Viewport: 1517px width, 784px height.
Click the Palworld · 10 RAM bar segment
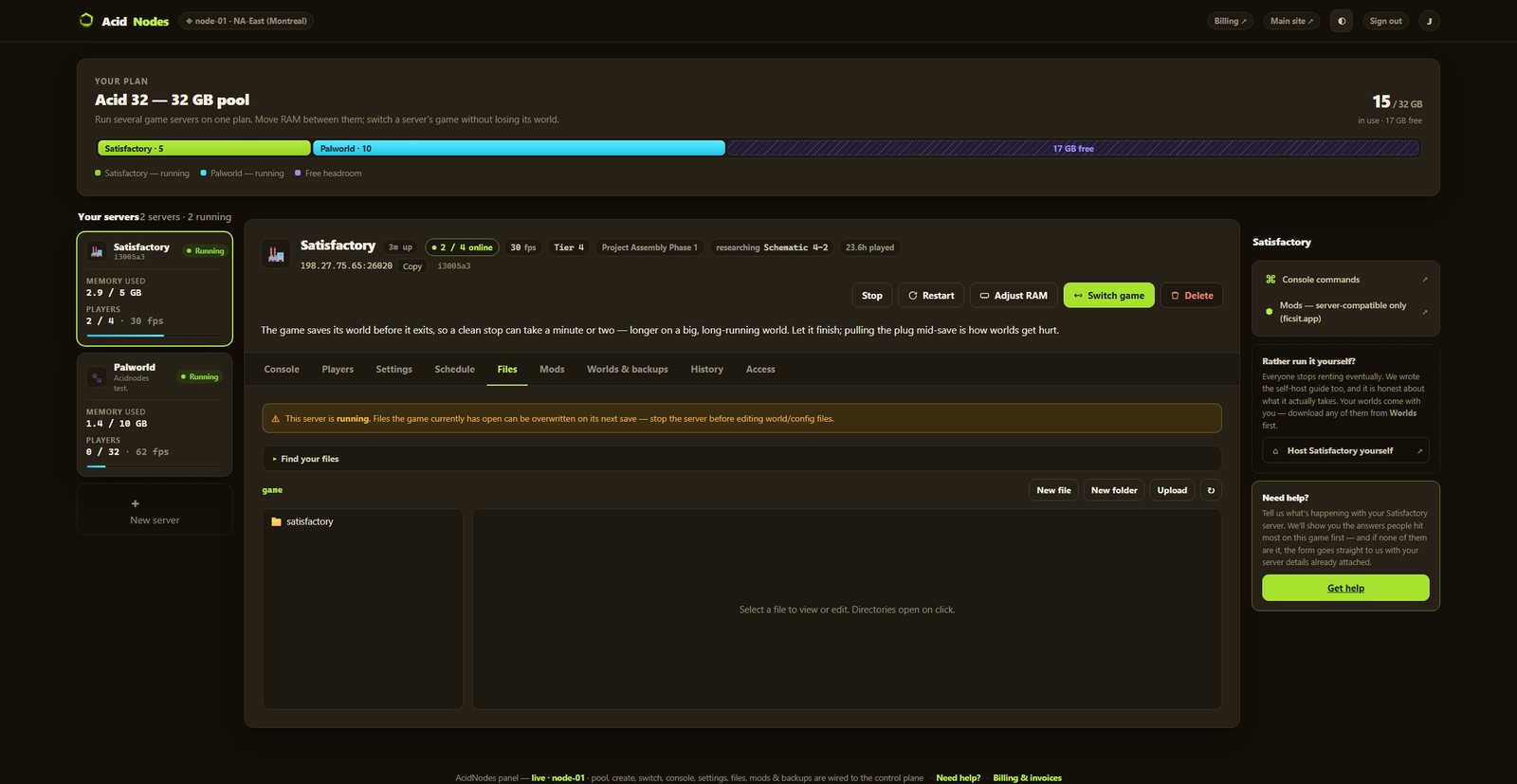tap(519, 149)
